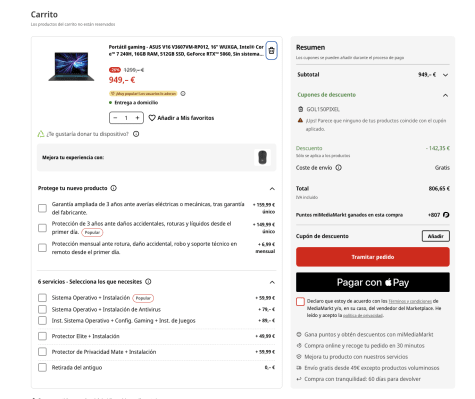The width and height of the screenshot is (475, 399).
Task: Check Protector de Privacidad Mate + Instalación
Action: (42, 352)
